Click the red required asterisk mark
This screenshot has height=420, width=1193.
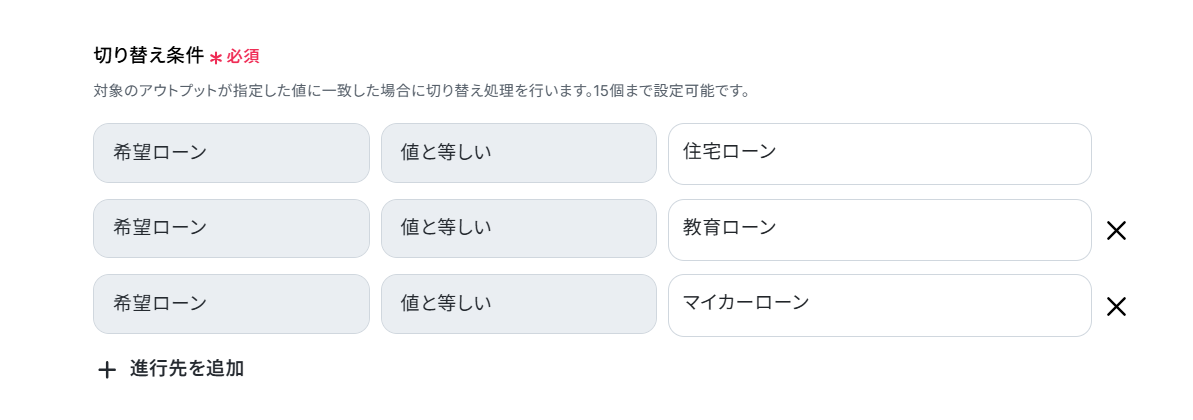216,57
